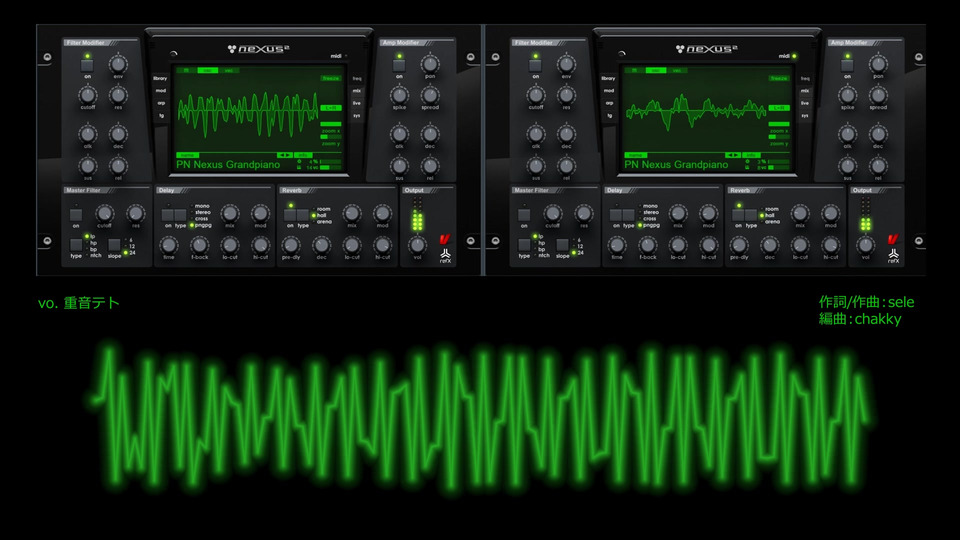Open arp tab on left unit

click(x=162, y=103)
